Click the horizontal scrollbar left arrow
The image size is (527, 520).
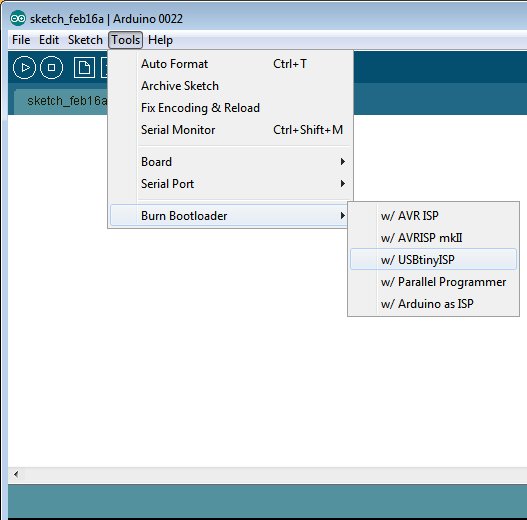[x=16, y=474]
